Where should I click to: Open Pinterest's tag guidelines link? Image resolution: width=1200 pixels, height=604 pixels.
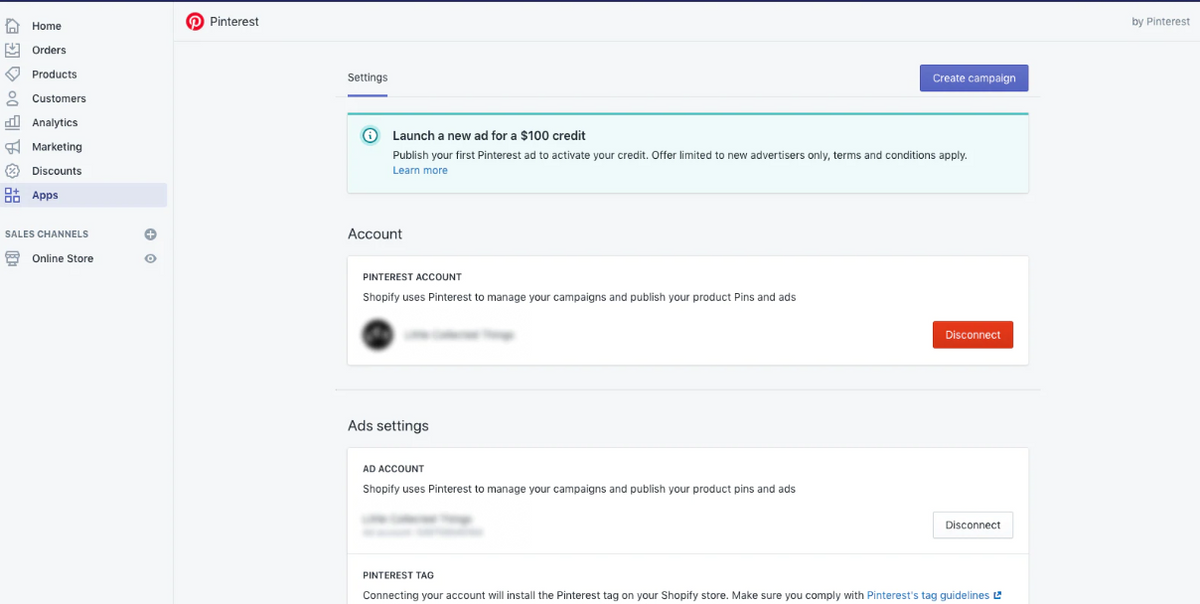tap(928, 595)
